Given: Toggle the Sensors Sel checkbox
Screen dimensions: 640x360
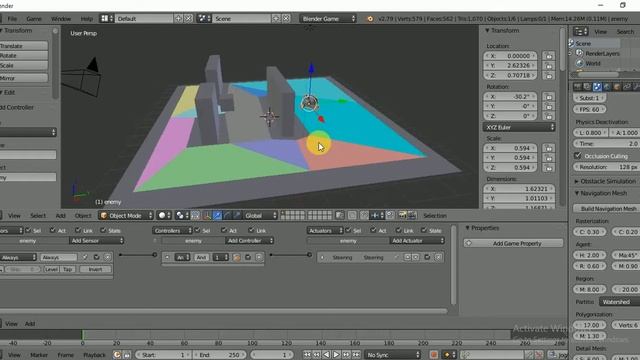Looking at the screenshot, I should (28, 231).
